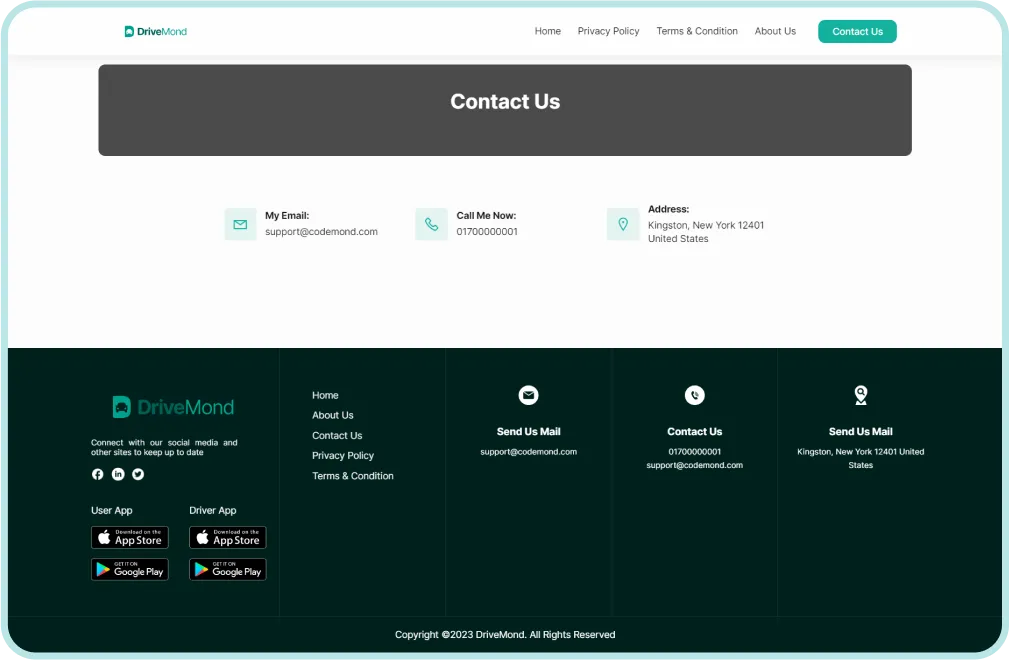Click the first footer Send Us Mail heading
The image size is (1009, 660).
528,432
